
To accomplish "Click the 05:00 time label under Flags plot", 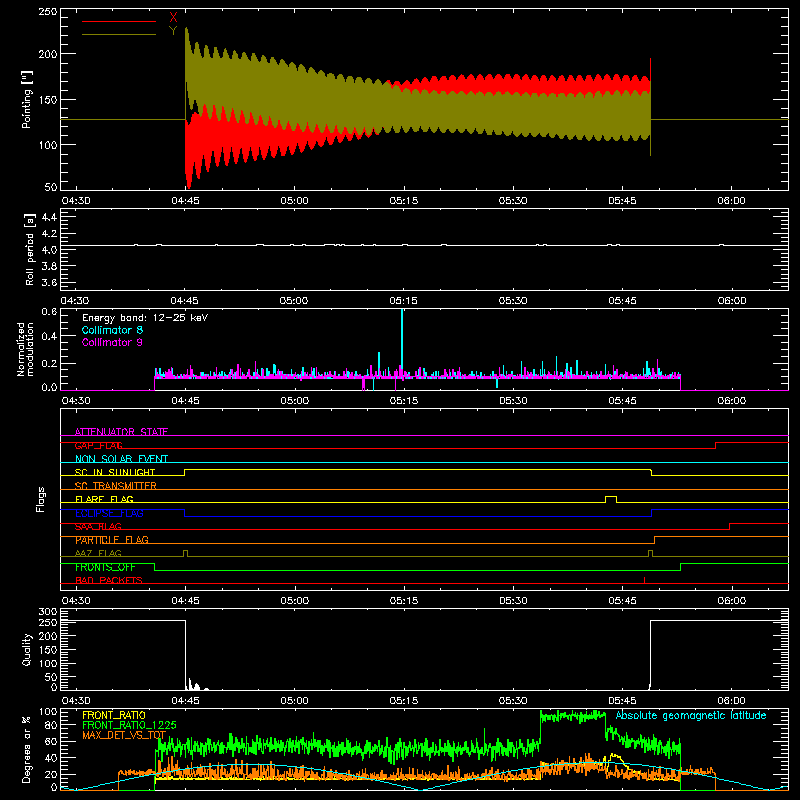I will pos(294,601).
